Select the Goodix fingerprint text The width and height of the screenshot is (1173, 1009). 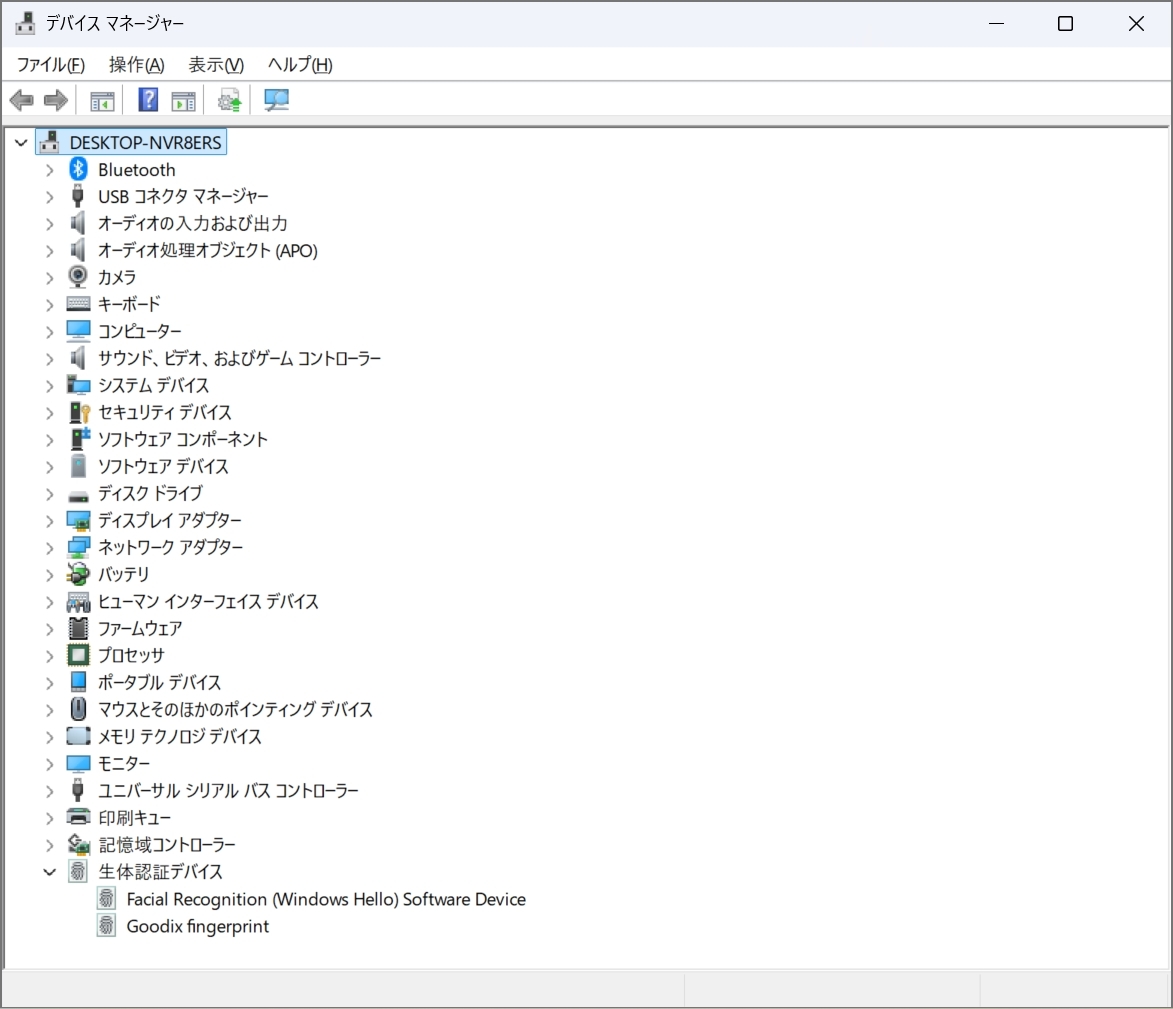pyautogui.click(x=197, y=926)
